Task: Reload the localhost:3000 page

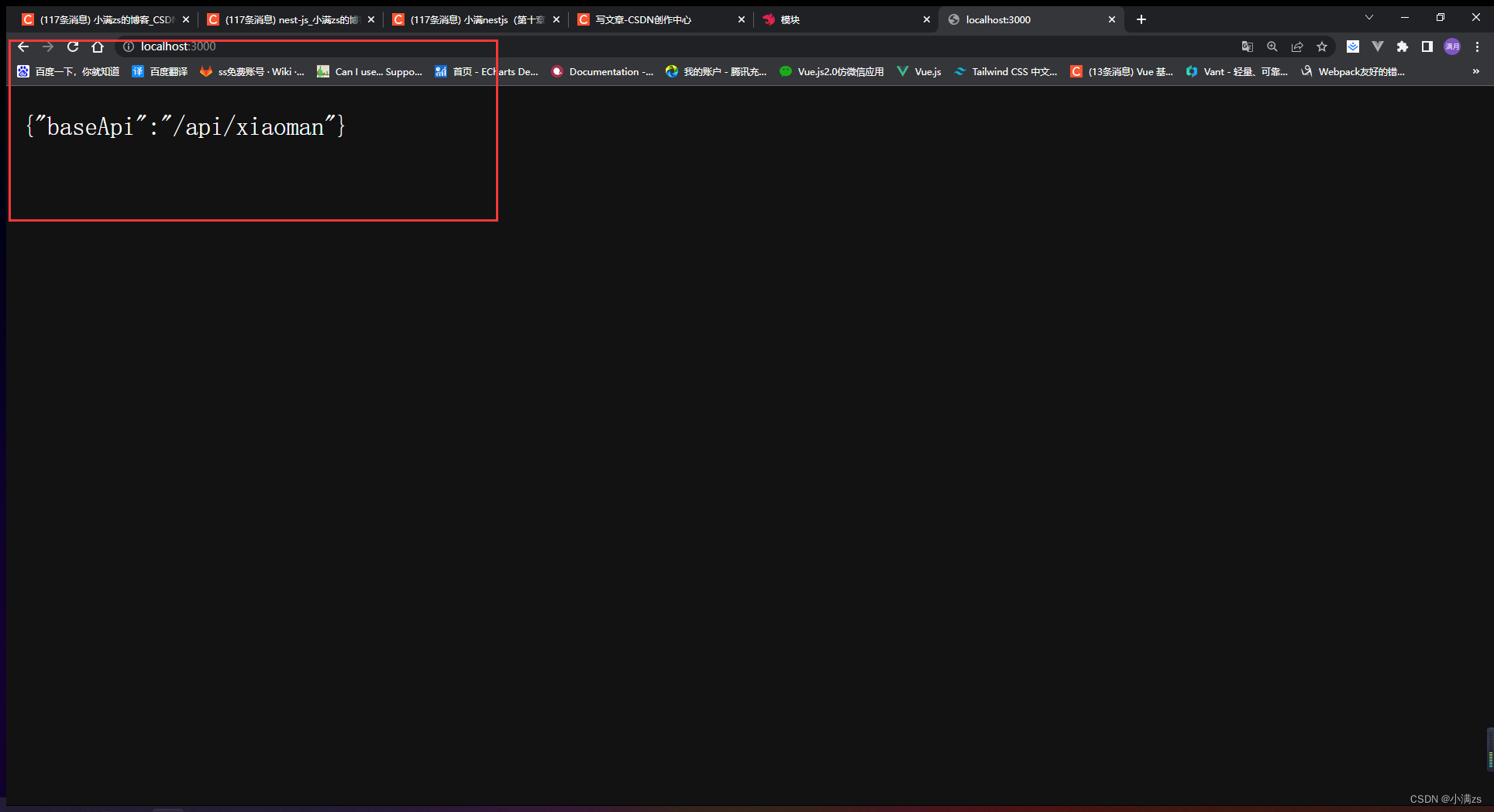Action: coord(73,46)
